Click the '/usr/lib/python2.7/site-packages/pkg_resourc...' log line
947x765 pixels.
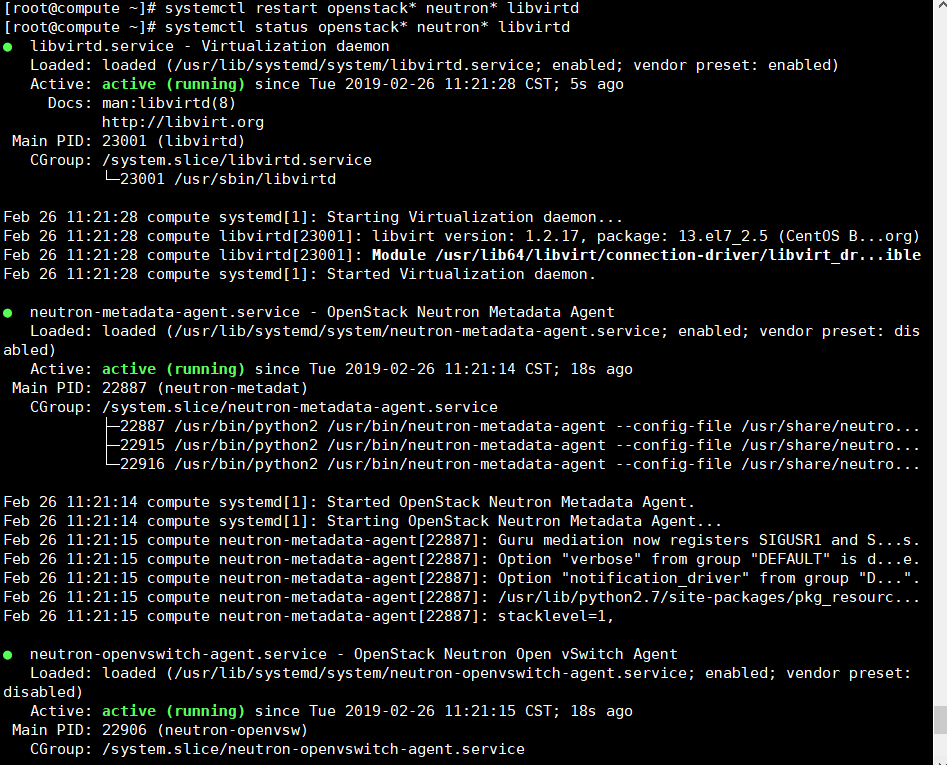(x=461, y=597)
